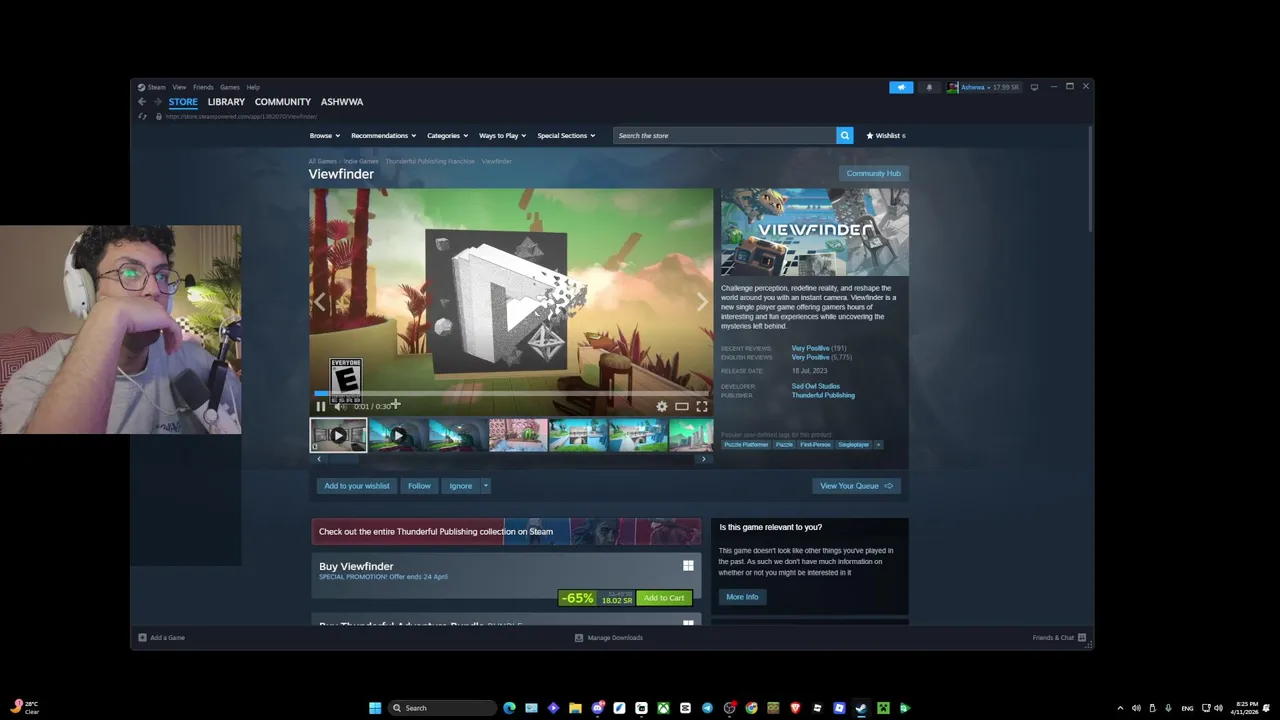1280x720 pixels.
Task: Switch to the COMMUNITY tab
Action: click(283, 102)
